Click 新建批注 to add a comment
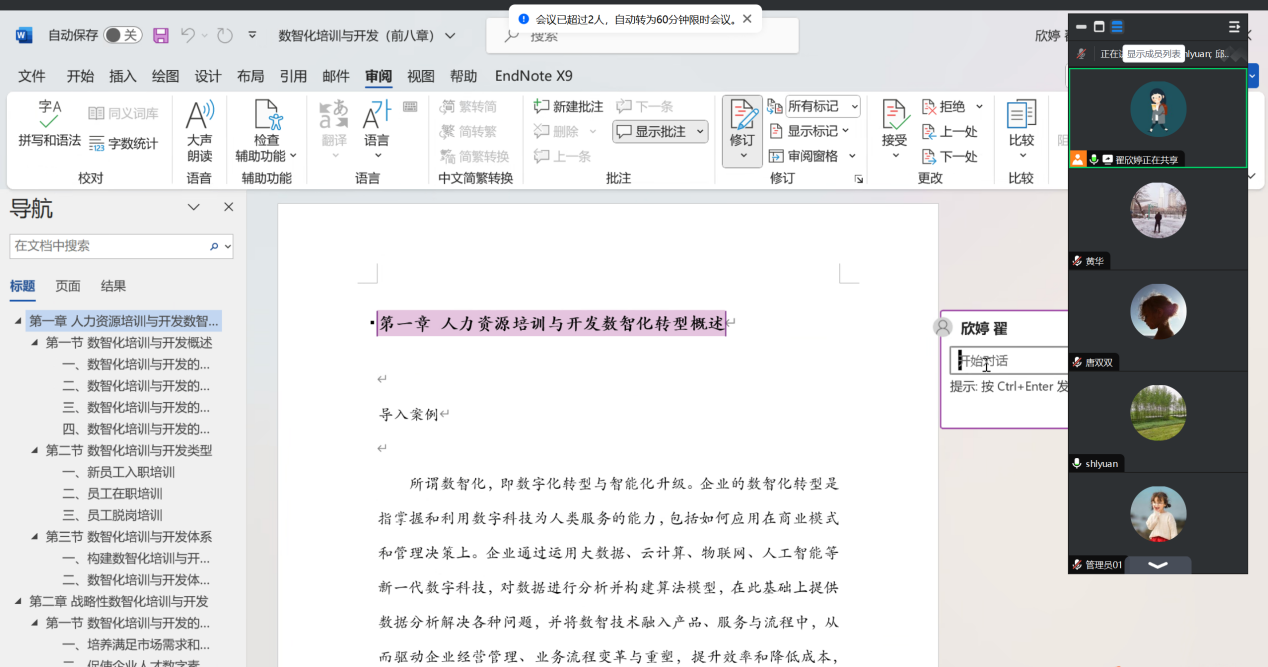This screenshot has width=1268, height=667. coord(568,106)
